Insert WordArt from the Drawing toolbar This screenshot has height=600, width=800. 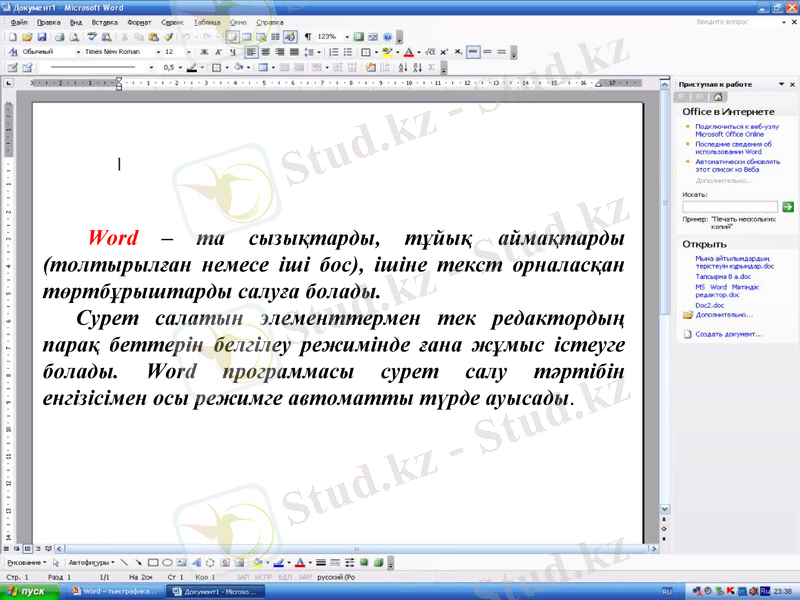(197, 561)
